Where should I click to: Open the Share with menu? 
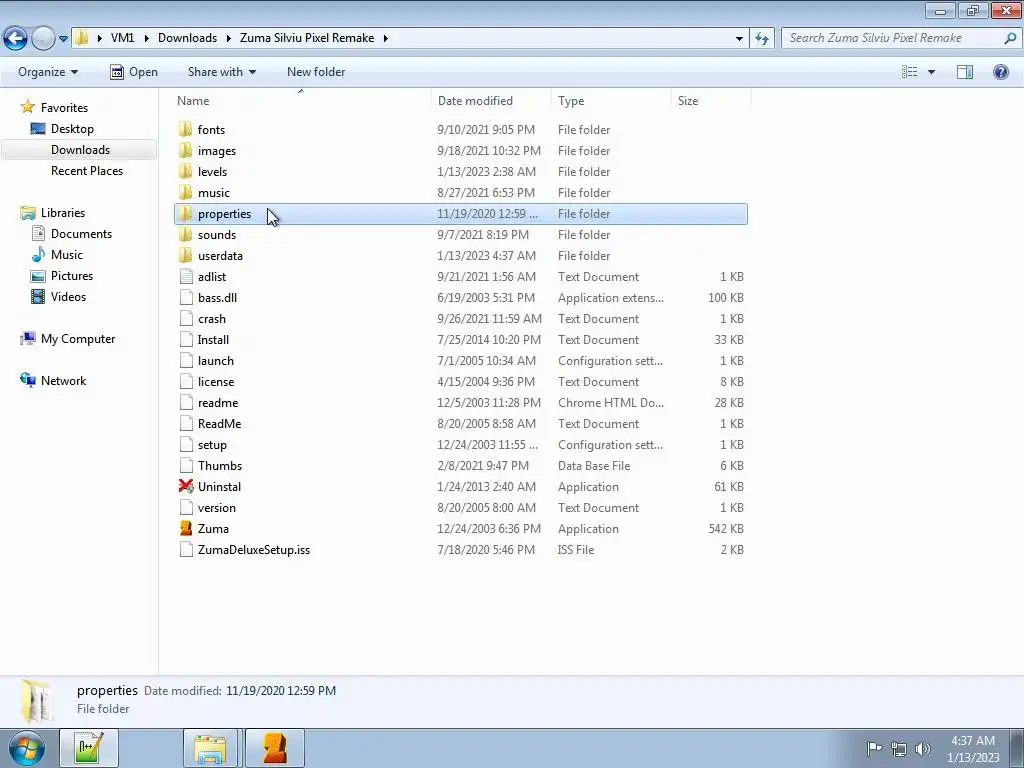pos(221,72)
